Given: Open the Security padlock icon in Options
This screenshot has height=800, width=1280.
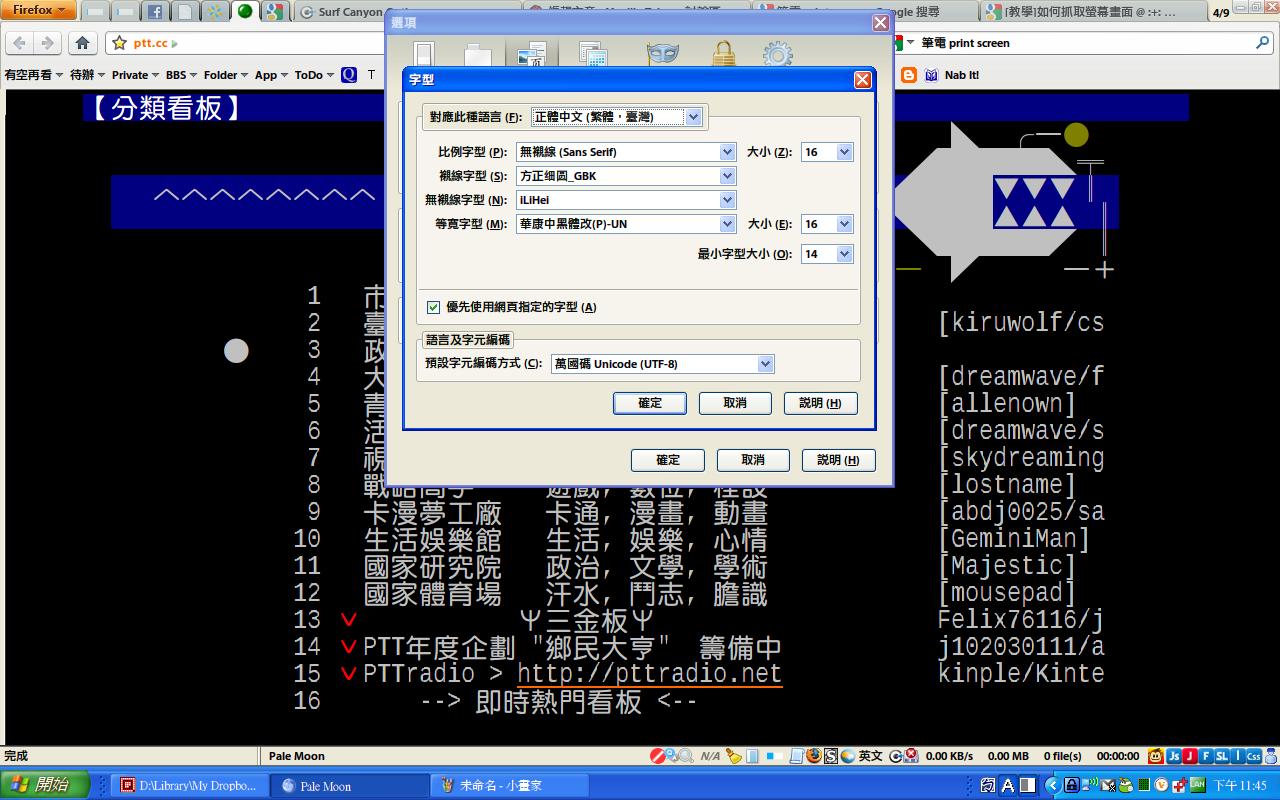Looking at the screenshot, I should pyautogui.click(x=723, y=55).
